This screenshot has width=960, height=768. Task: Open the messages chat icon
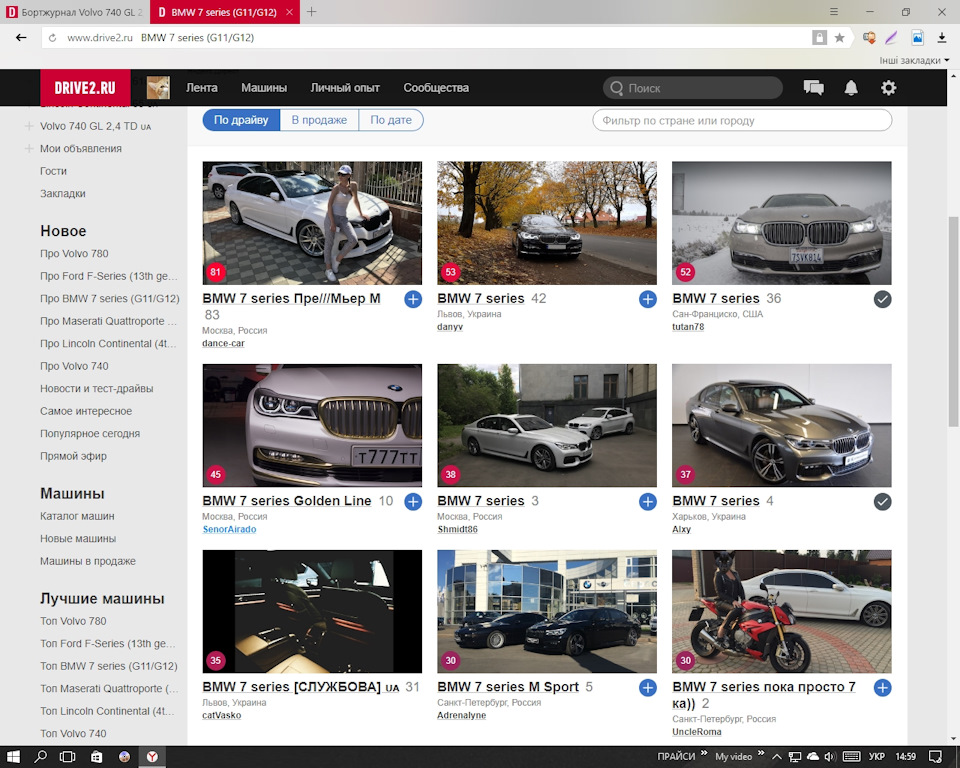point(813,88)
